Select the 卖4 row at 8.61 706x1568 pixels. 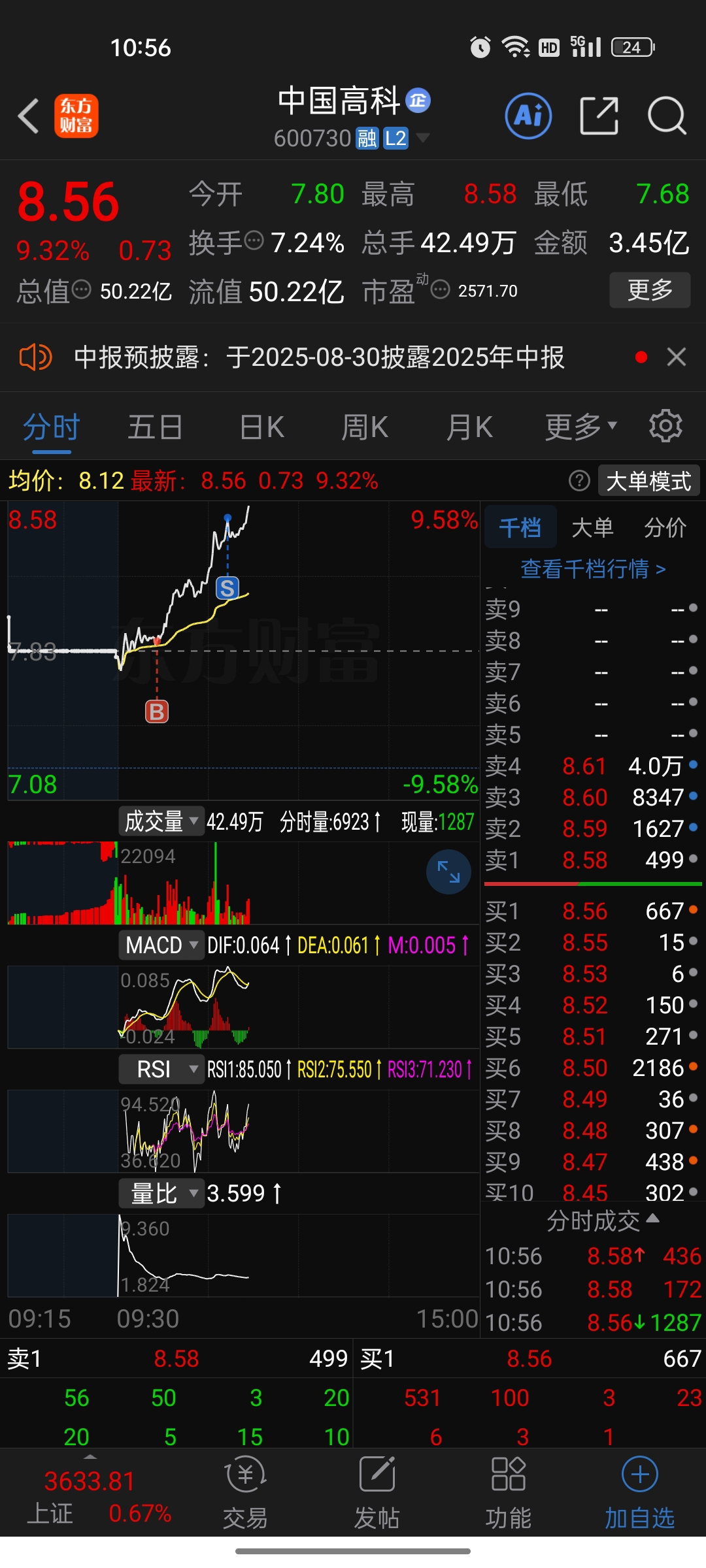click(x=593, y=766)
